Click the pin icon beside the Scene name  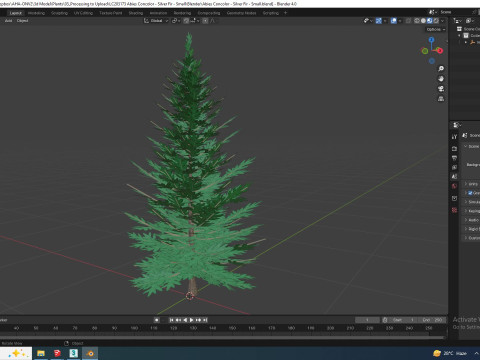pos(475,12)
